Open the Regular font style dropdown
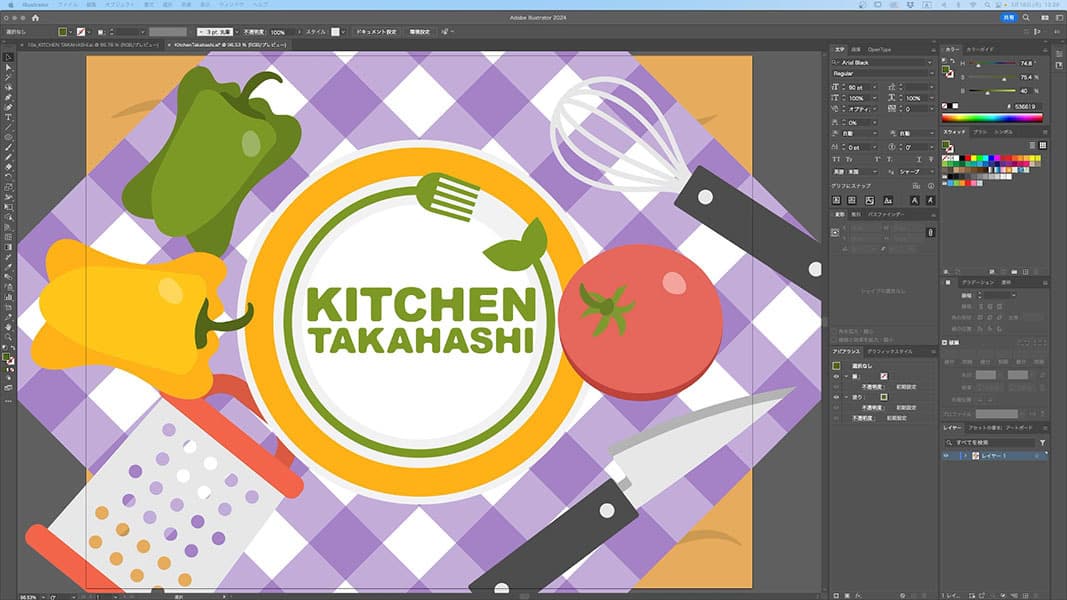Image resolution: width=1067 pixels, height=600 pixels. tap(930, 73)
